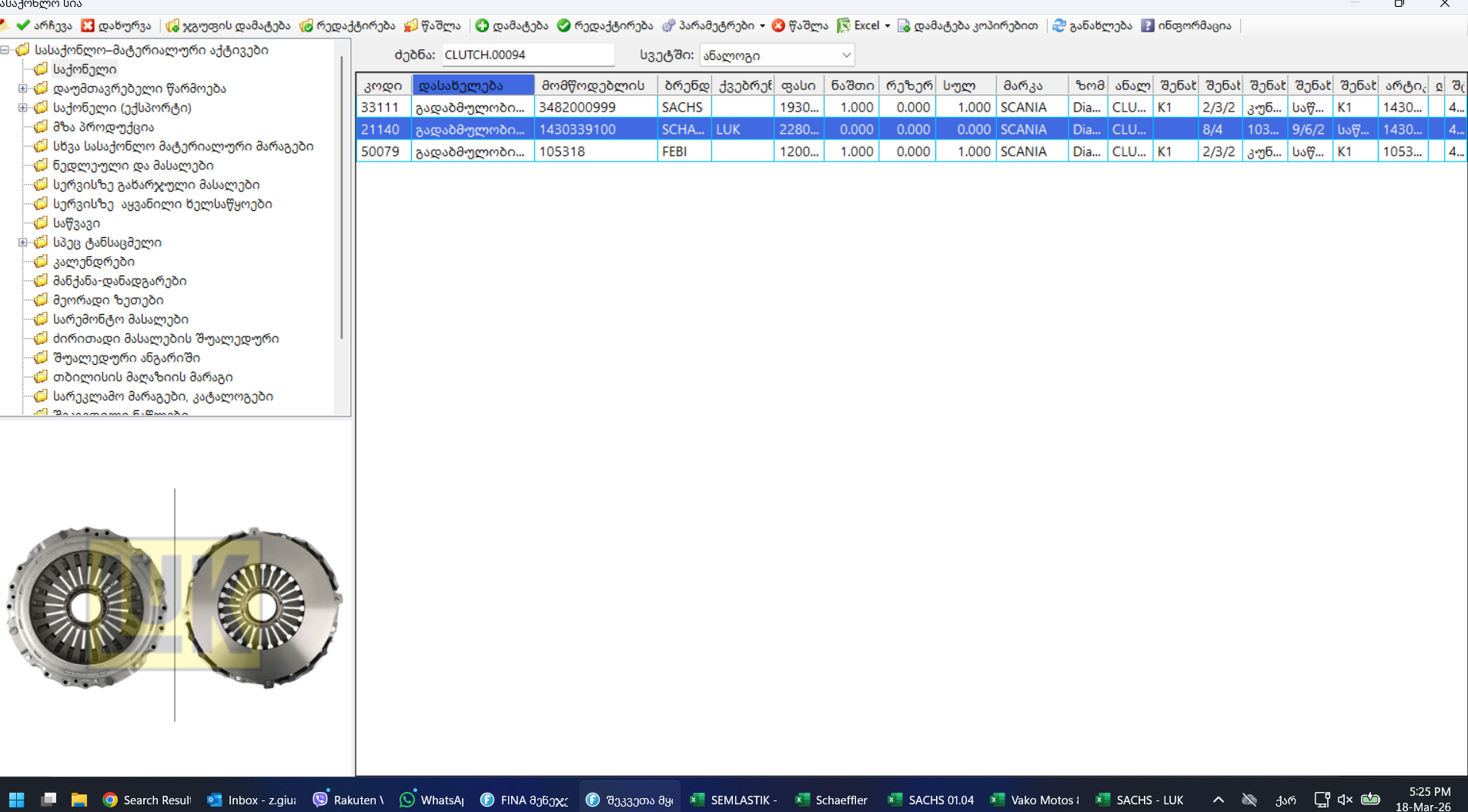Viewport: 1468px width, 812px height.
Task: Sort by the კოდი column header
Action: pyautogui.click(x=383, y=85)
